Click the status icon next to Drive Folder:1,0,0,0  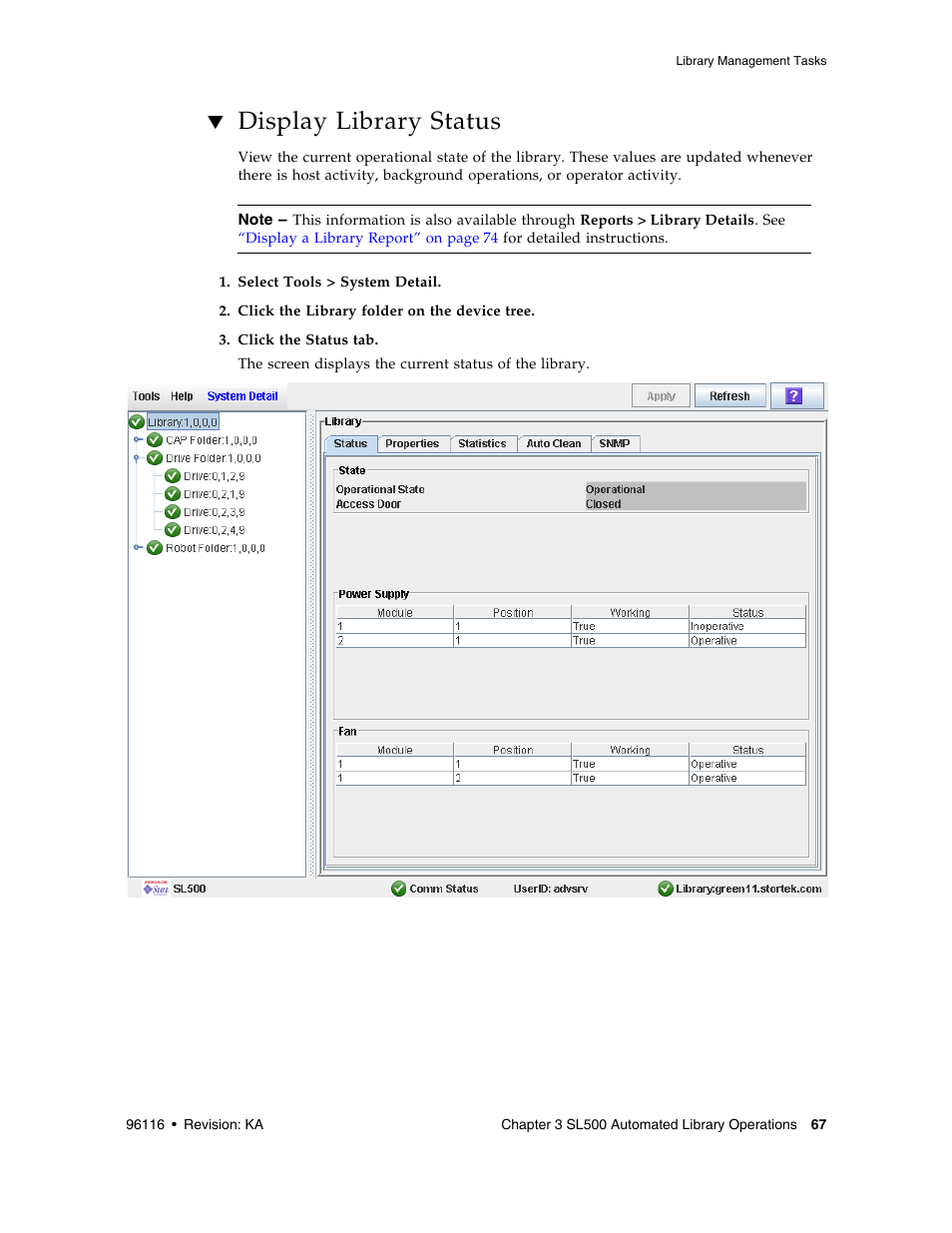155,458
